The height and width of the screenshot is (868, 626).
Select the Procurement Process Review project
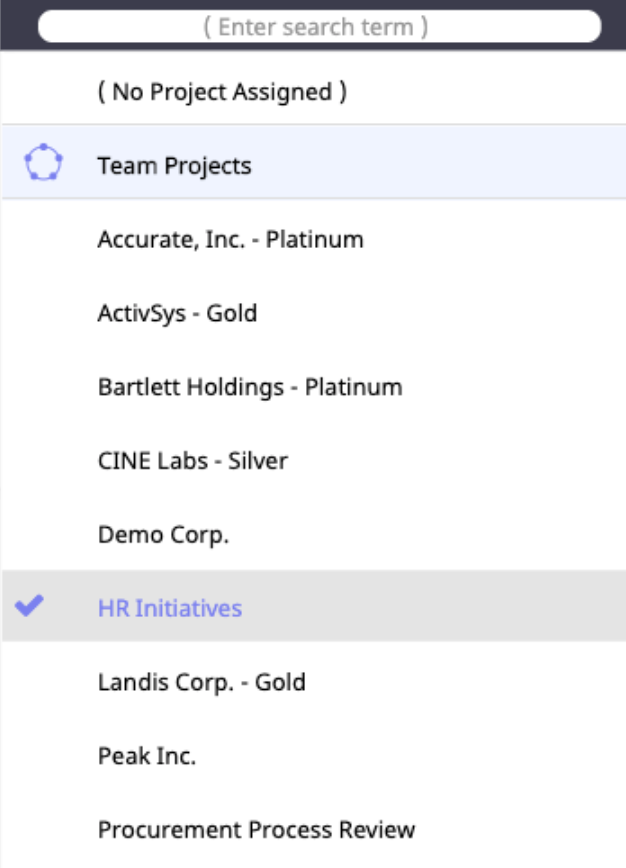256,830
